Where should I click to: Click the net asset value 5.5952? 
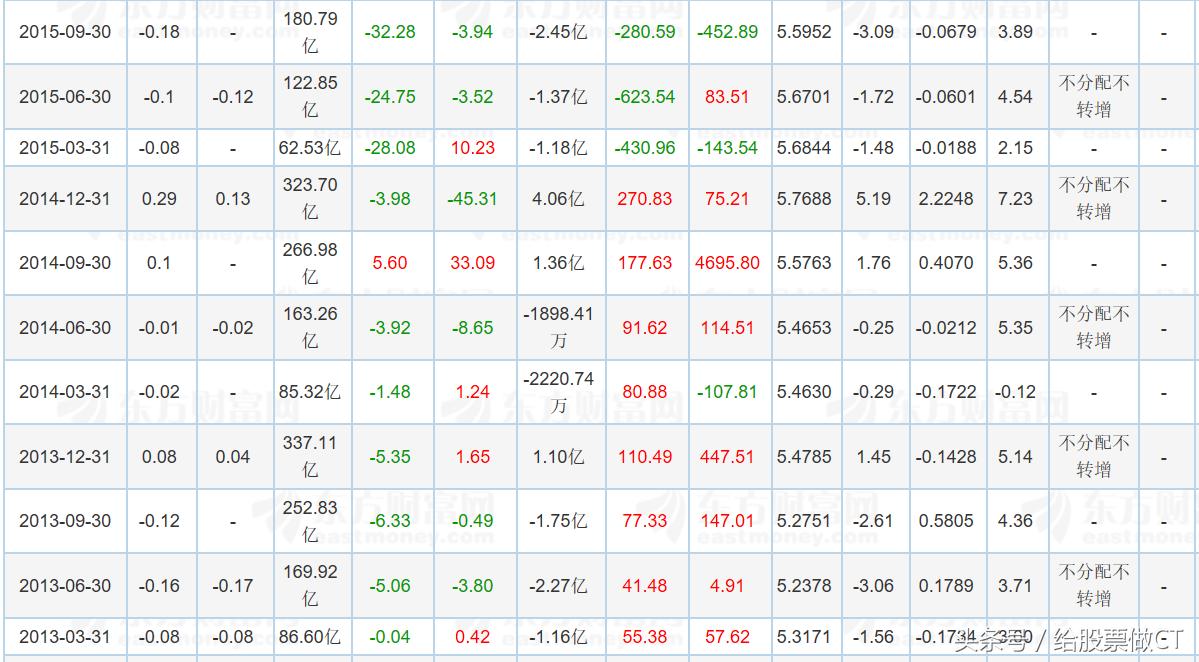coord(804,32)
